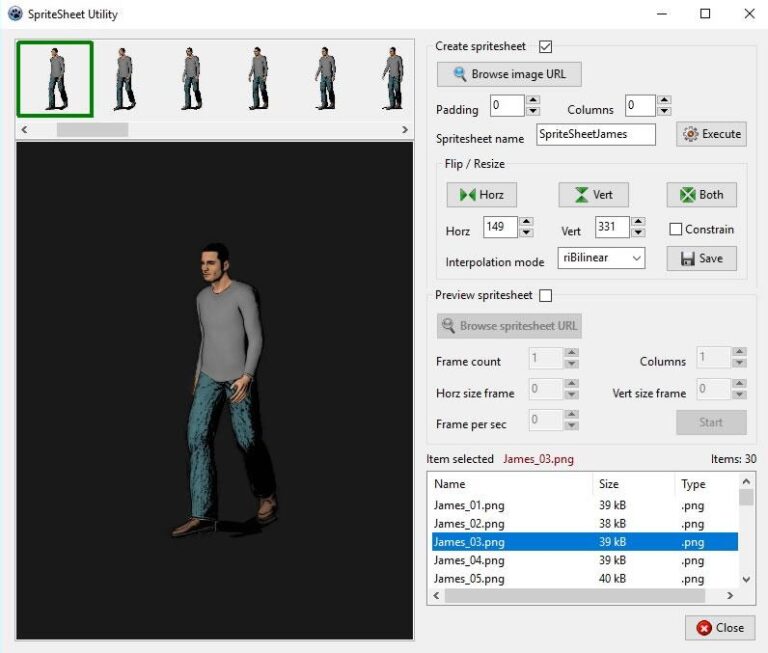Screen dimensions: 768x653
Task: Increase Horz resize value with up arrow
Action: coord(526,221)
